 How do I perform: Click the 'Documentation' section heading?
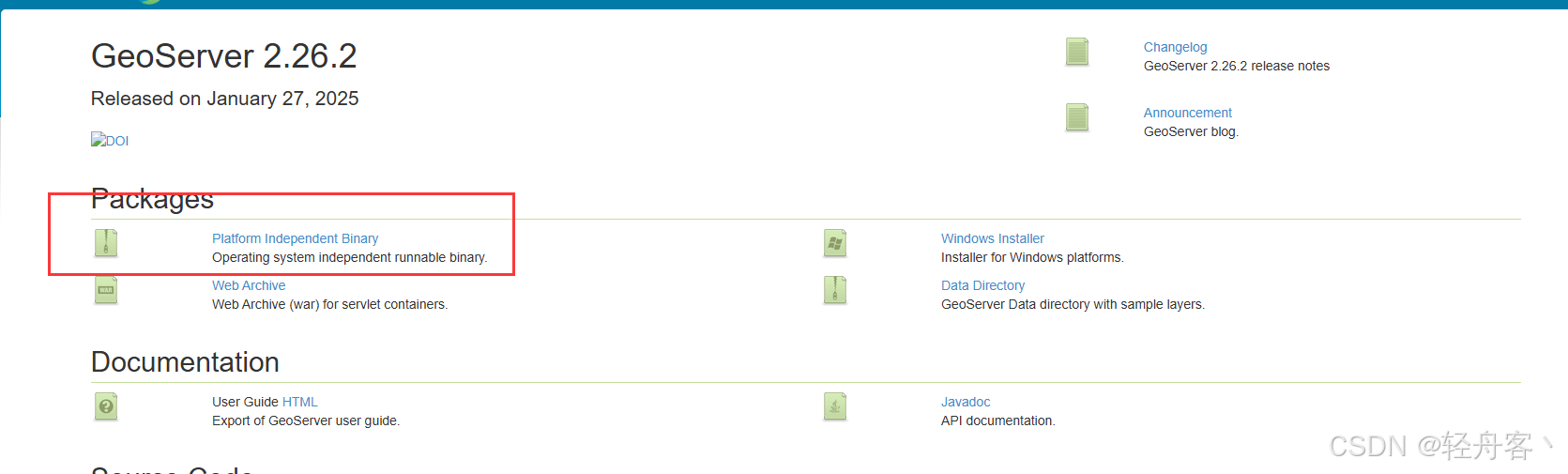coord(185,362)
